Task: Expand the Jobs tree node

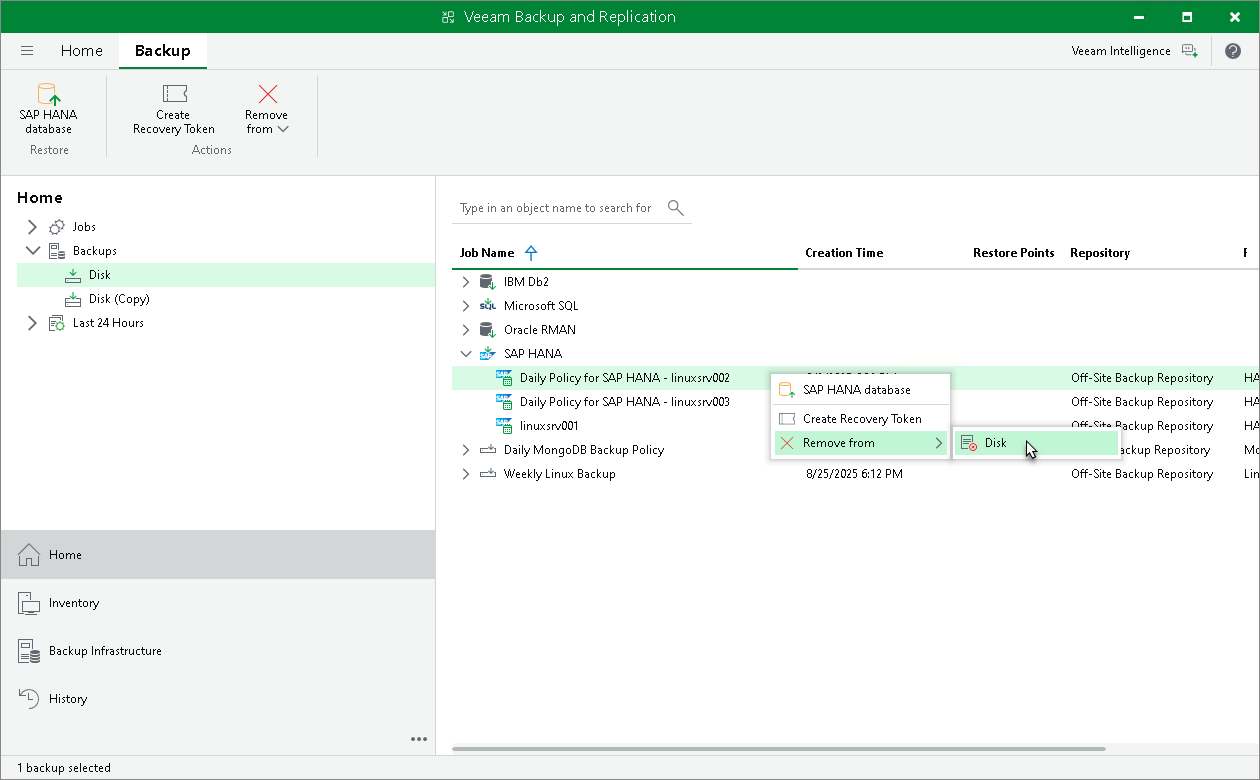Action: [32, 227]
